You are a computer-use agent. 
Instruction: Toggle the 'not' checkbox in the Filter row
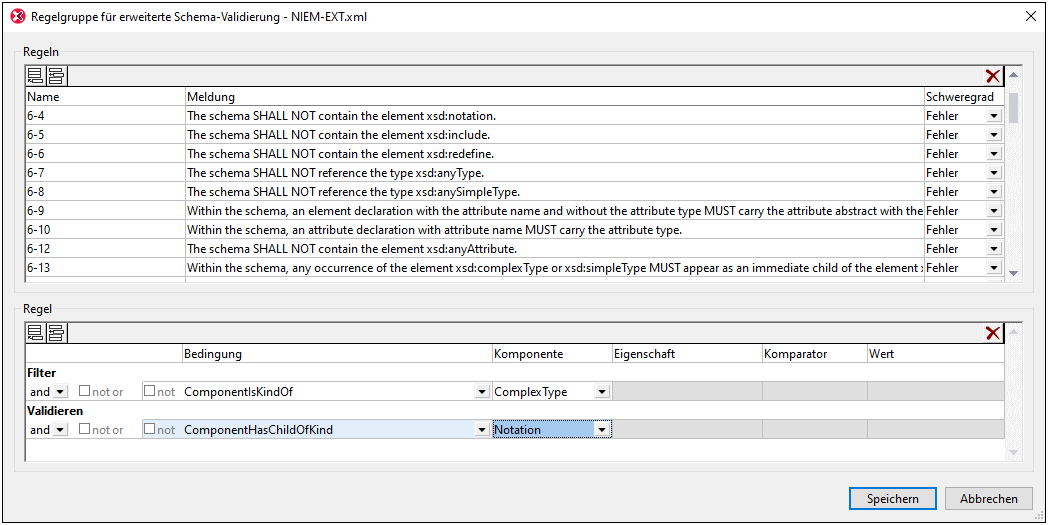point(149,391)
